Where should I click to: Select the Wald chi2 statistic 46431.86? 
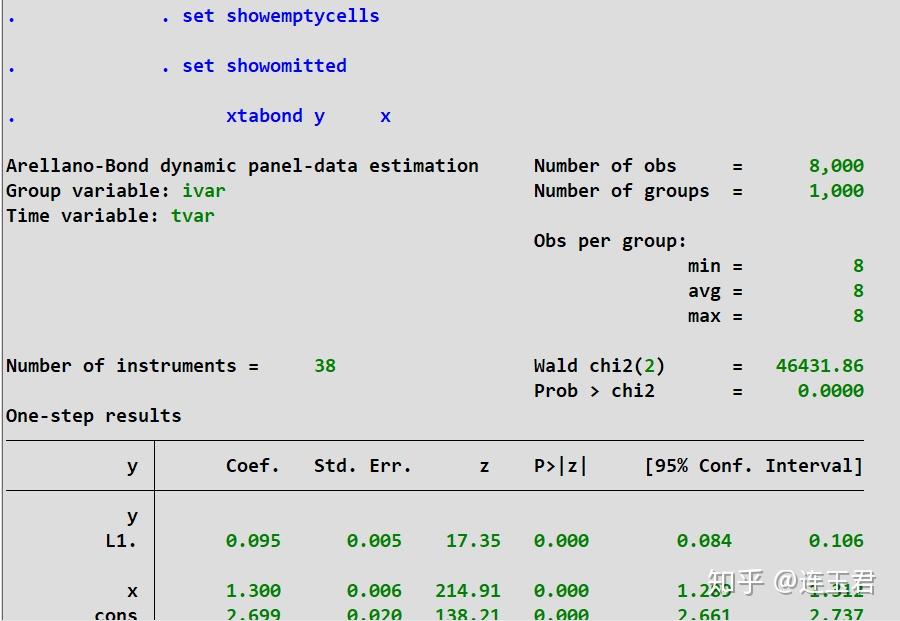point(820,365)
